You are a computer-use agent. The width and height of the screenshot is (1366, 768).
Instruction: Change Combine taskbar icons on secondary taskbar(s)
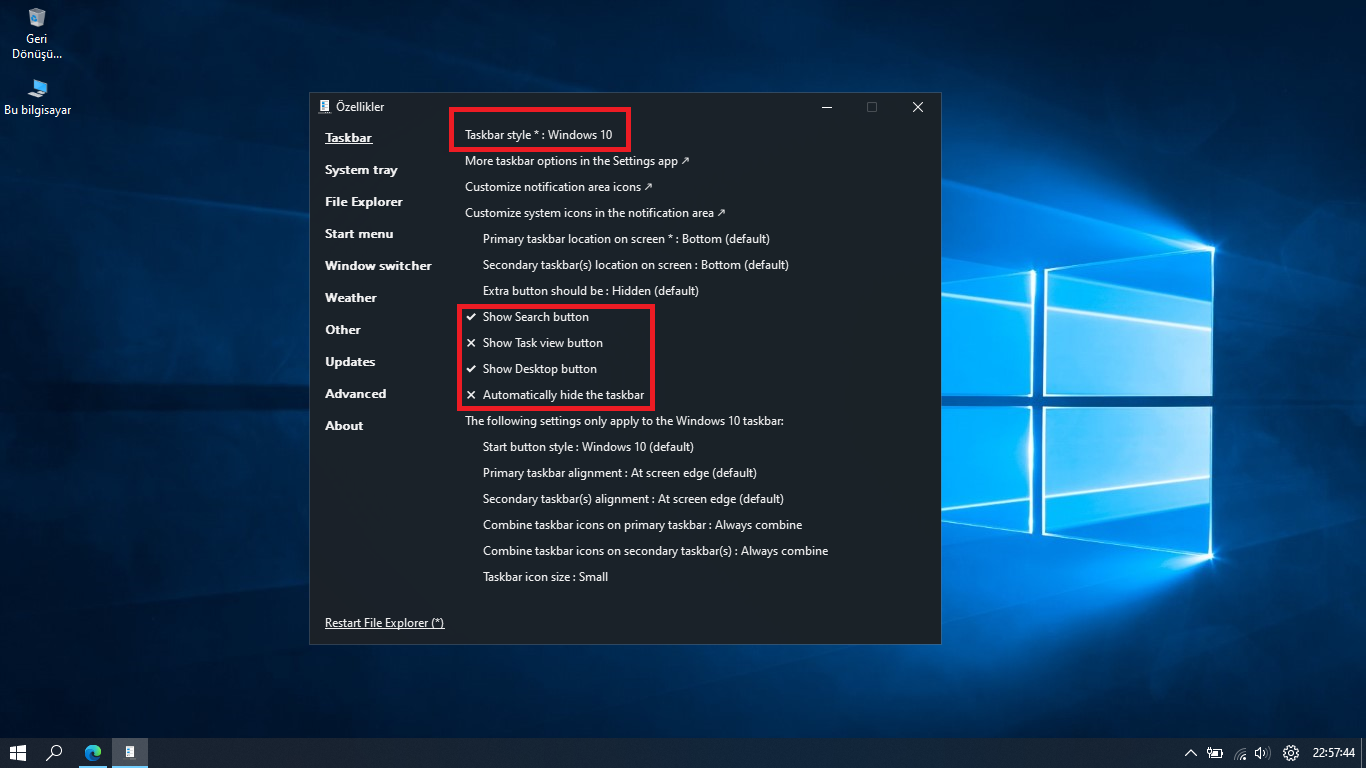[655, 551]
